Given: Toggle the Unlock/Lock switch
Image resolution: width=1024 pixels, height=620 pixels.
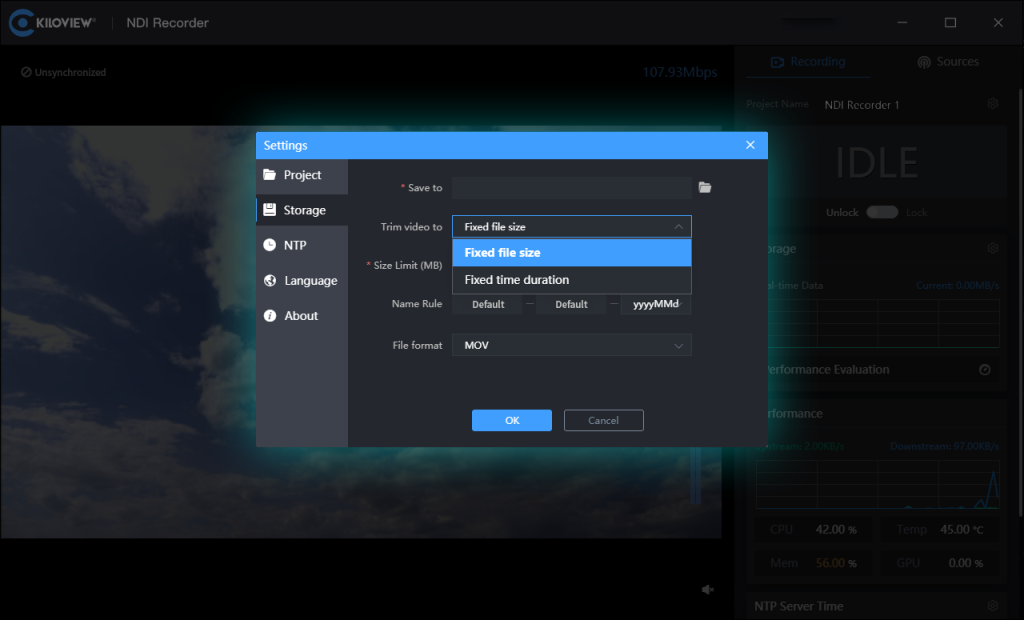Looking at the screenshot, I should pyautogui.click(x=881, y=212).
